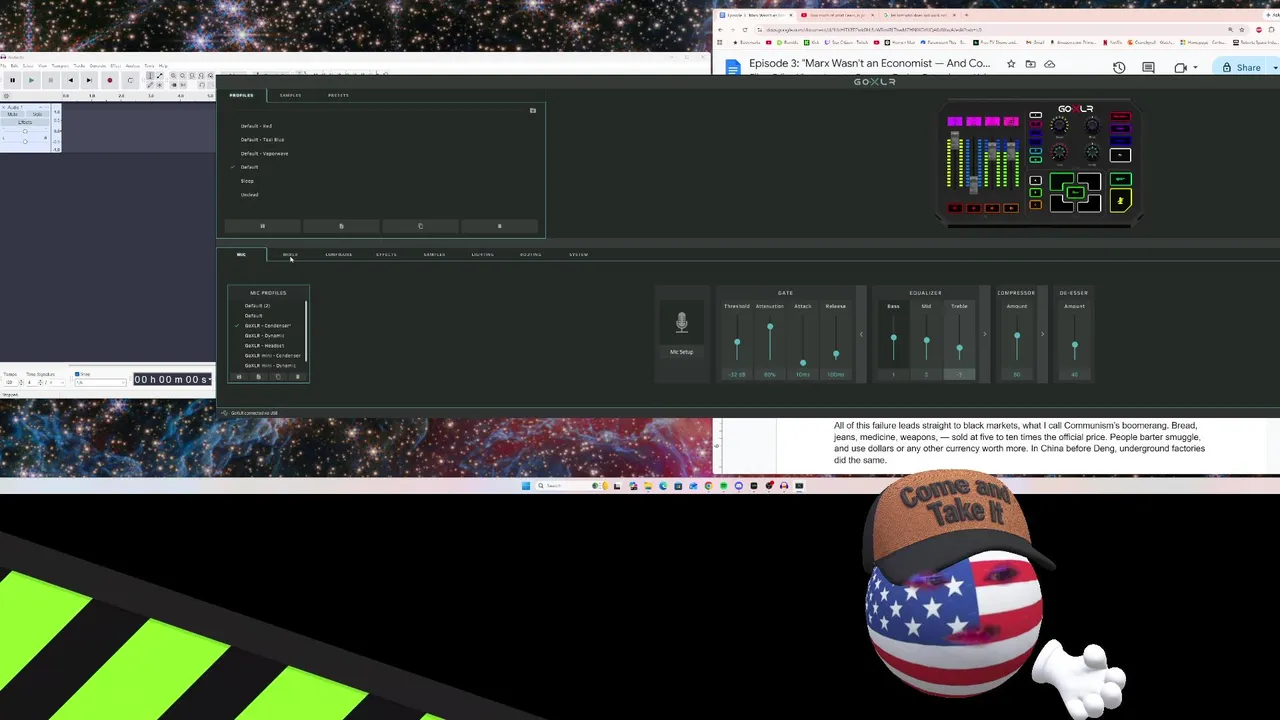
Task: Open Audacity's Tracks menu
Action: pos(79,66)
